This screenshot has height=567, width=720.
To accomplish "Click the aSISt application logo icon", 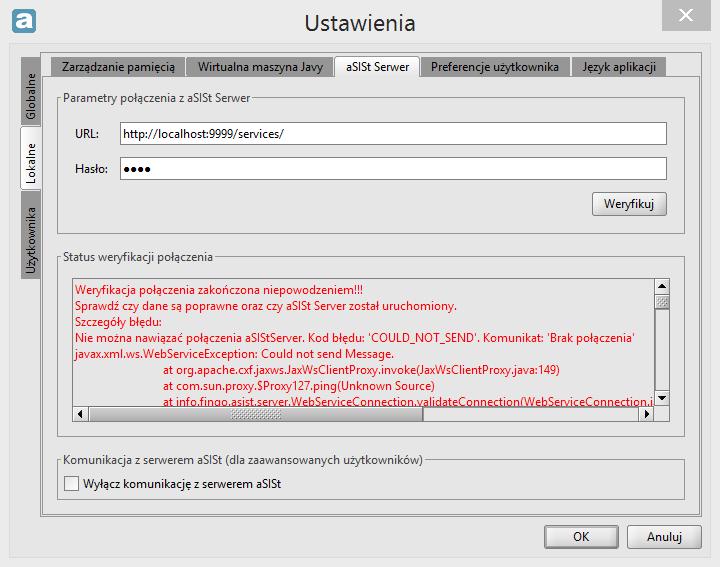I will [x=24, y=21].
